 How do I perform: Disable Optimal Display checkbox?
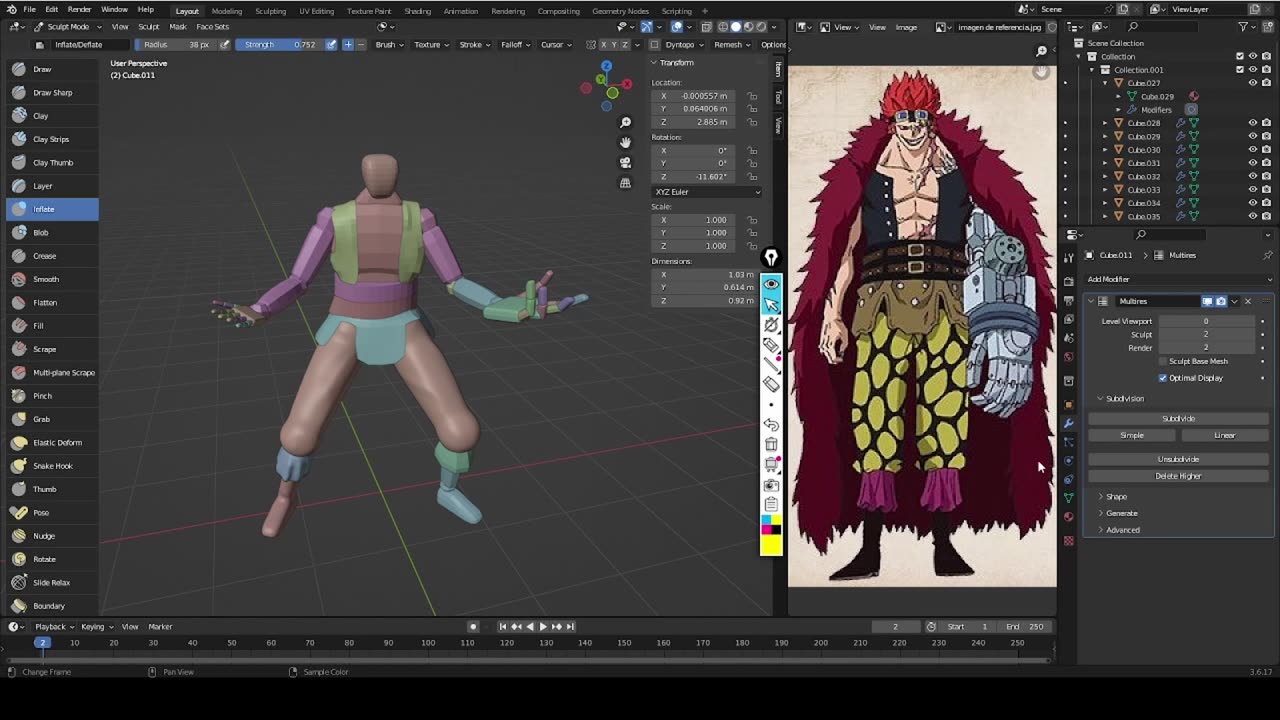[1162, 378]
